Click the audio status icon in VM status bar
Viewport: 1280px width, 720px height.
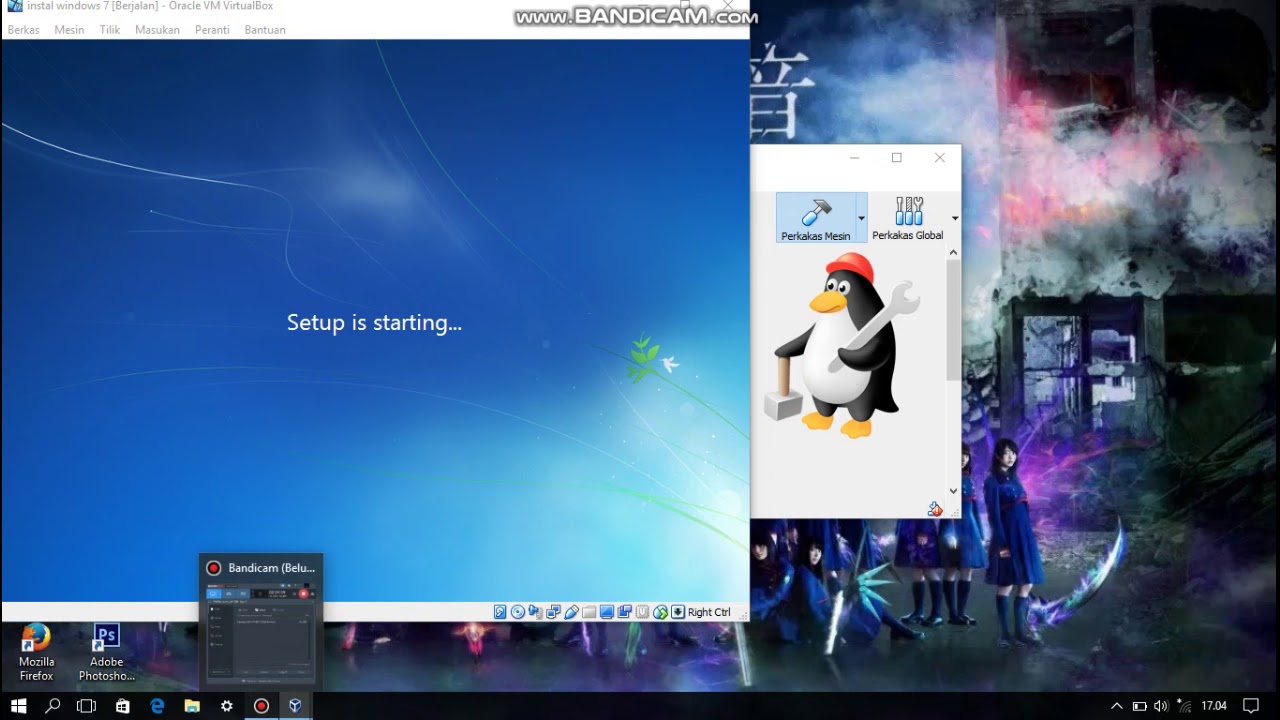(x=536, y=612)
